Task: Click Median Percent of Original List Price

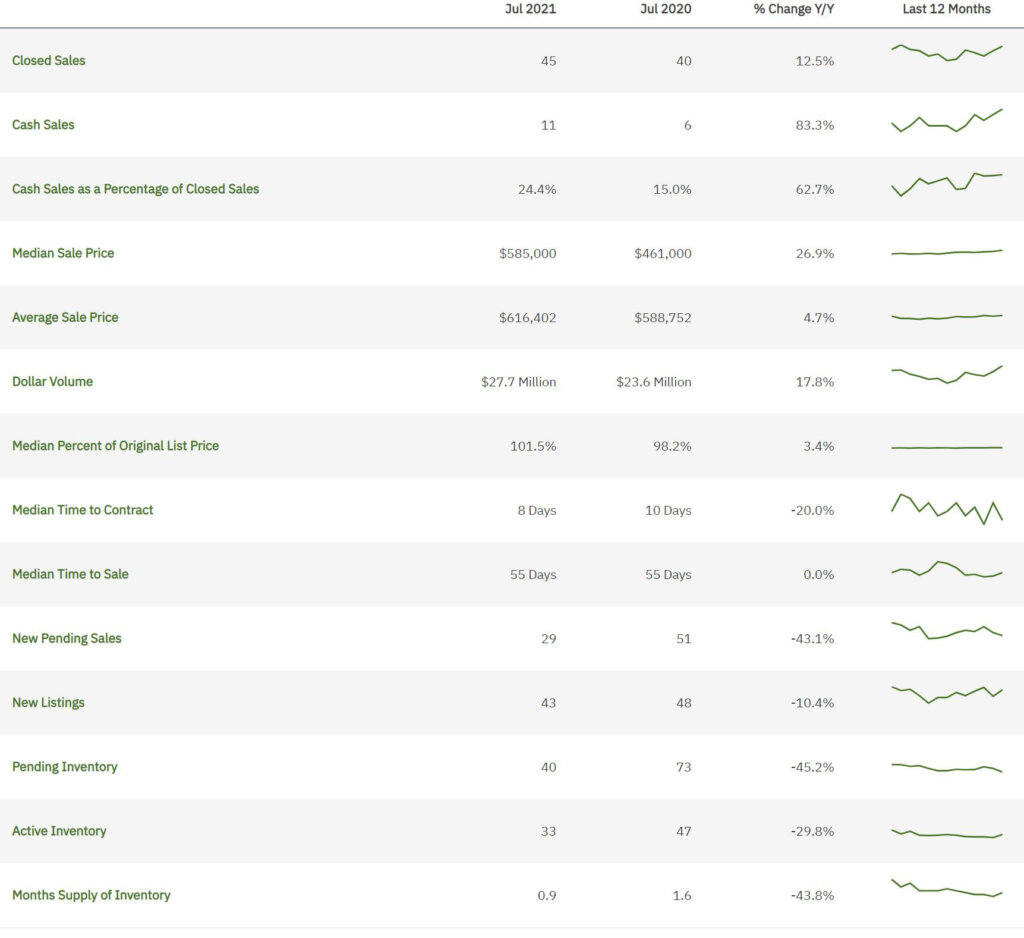Action: coord(115,446)
